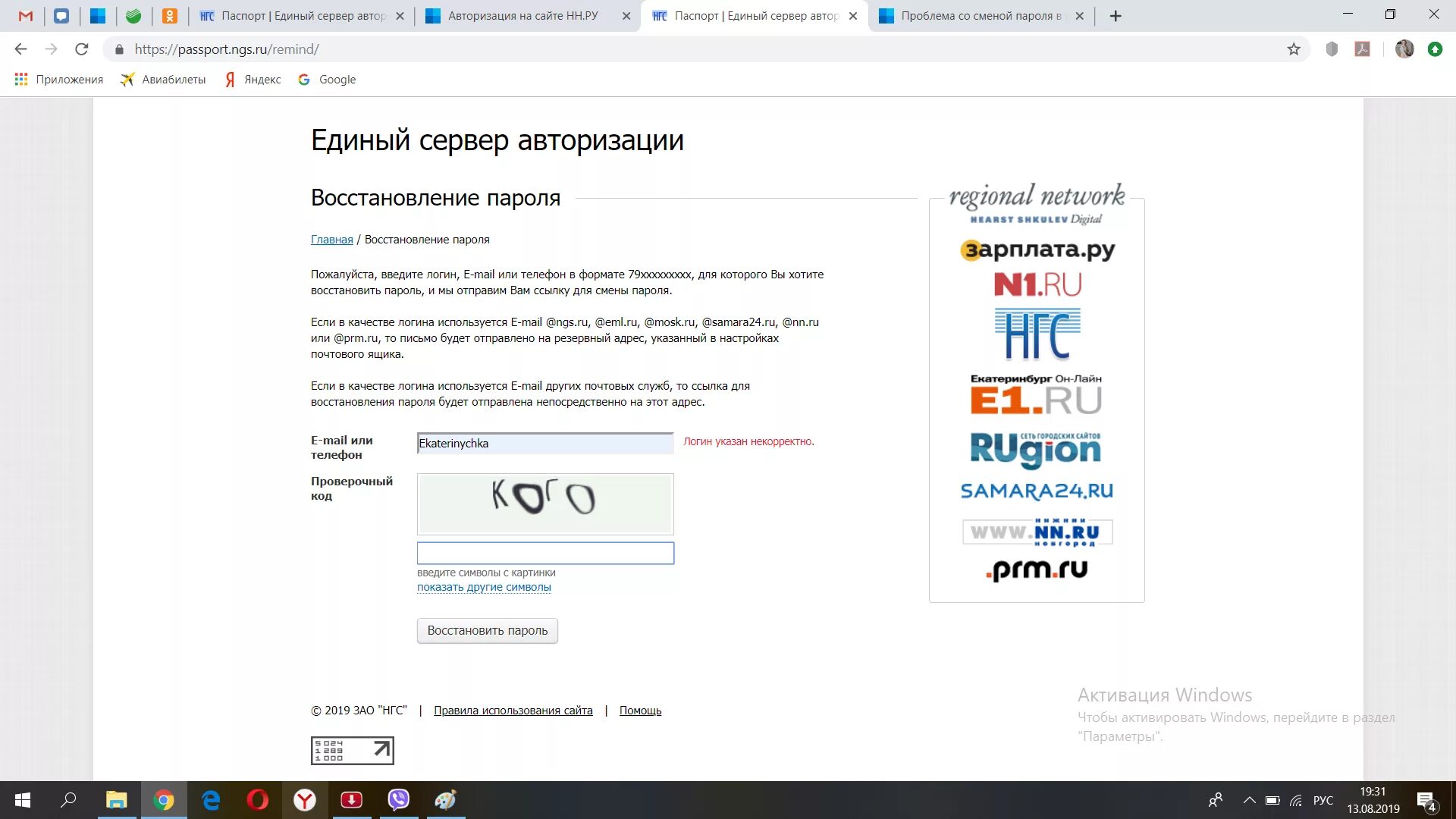Open the Зарплата.ру logo link

(1037, 249)
